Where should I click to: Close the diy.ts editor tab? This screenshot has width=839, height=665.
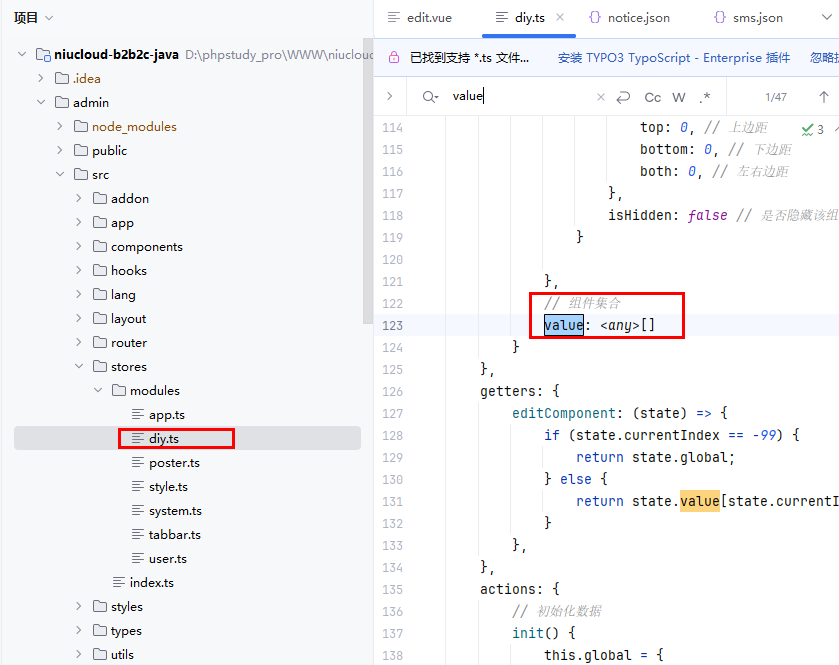coord(559,17)
